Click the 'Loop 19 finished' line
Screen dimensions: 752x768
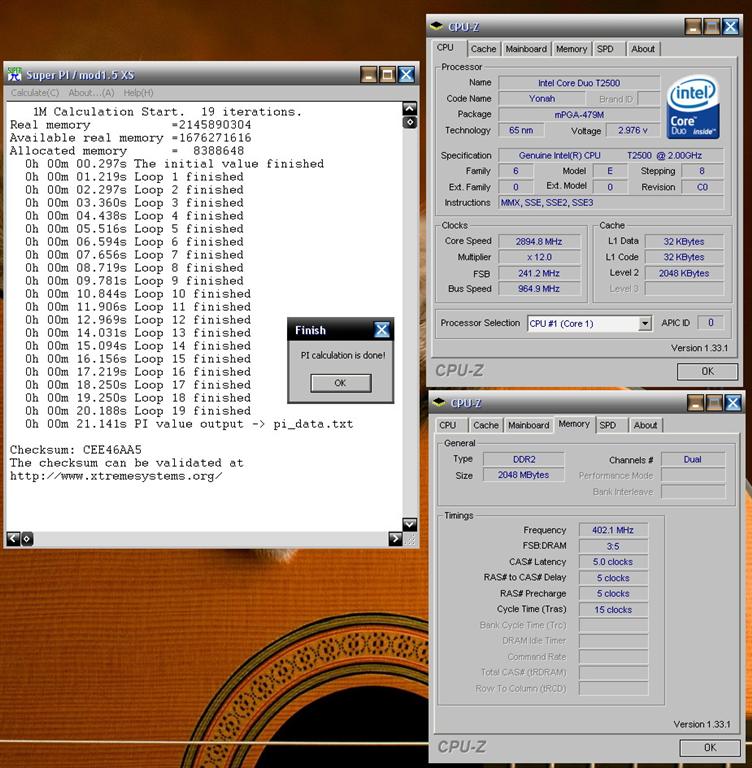point(138,411)
